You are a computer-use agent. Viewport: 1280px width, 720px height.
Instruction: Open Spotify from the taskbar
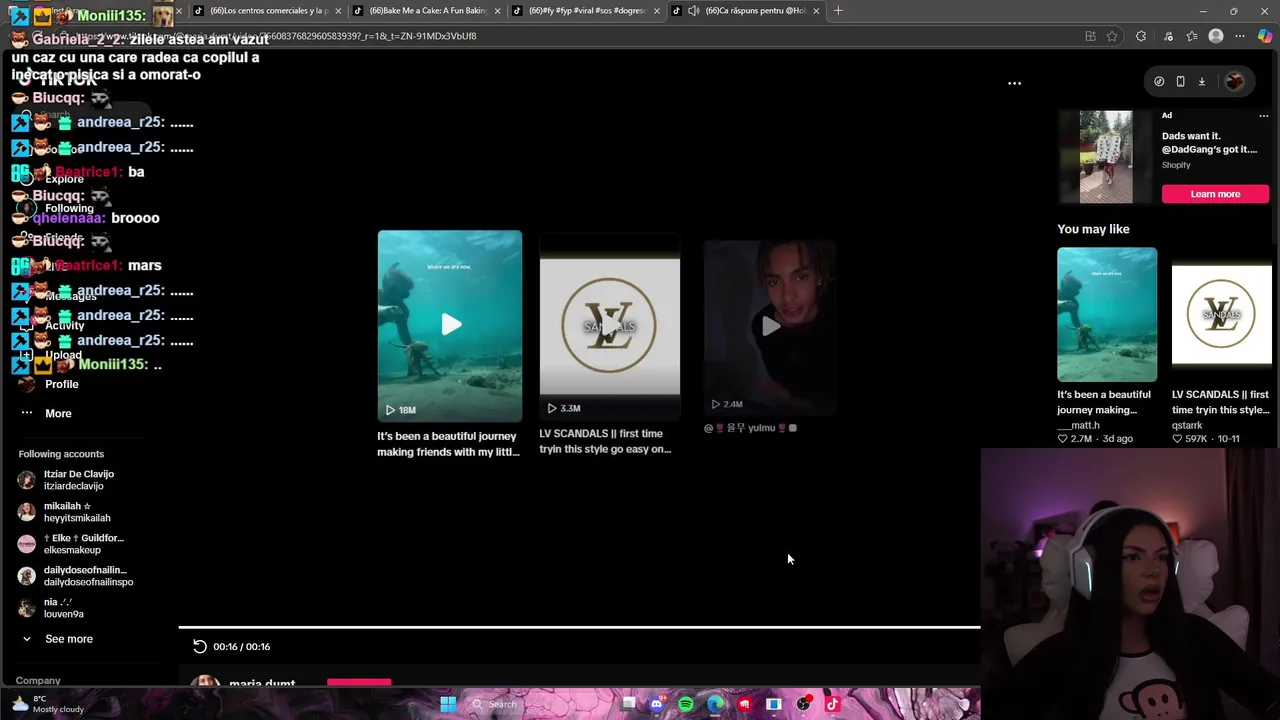coord(686,704)
